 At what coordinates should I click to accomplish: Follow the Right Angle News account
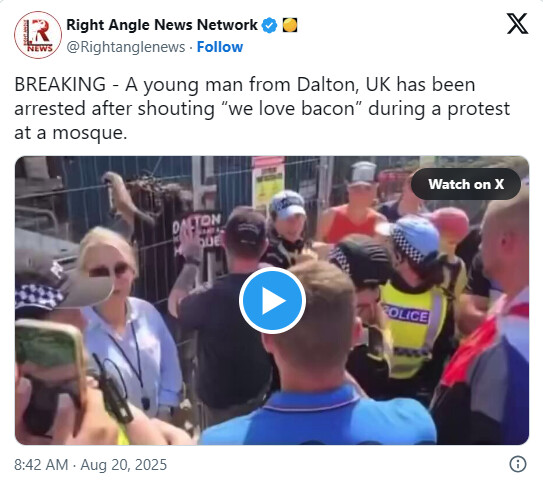click(220, 47)
